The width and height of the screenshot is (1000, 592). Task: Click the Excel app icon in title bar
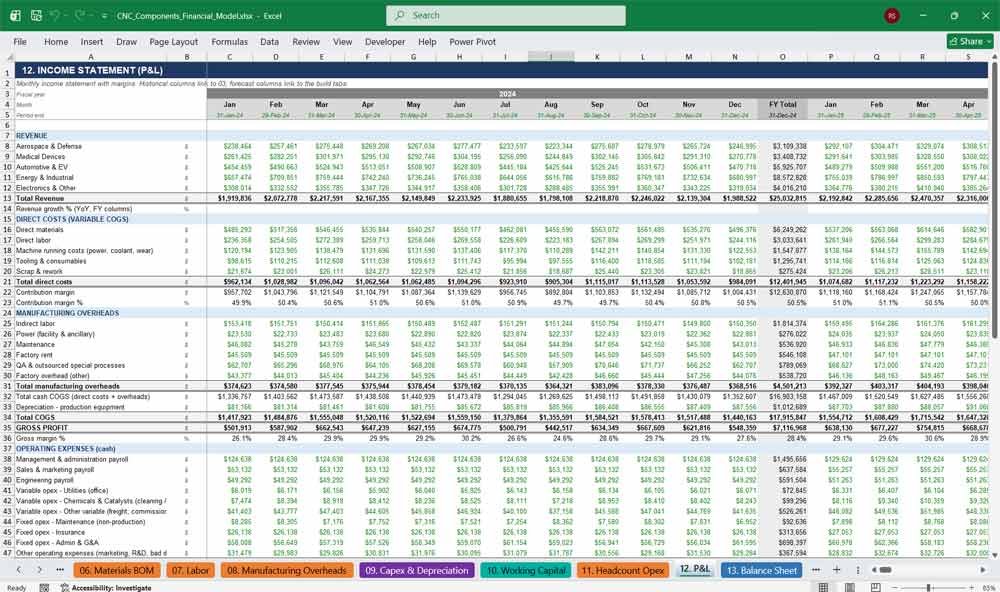click(x=15, y=15)
